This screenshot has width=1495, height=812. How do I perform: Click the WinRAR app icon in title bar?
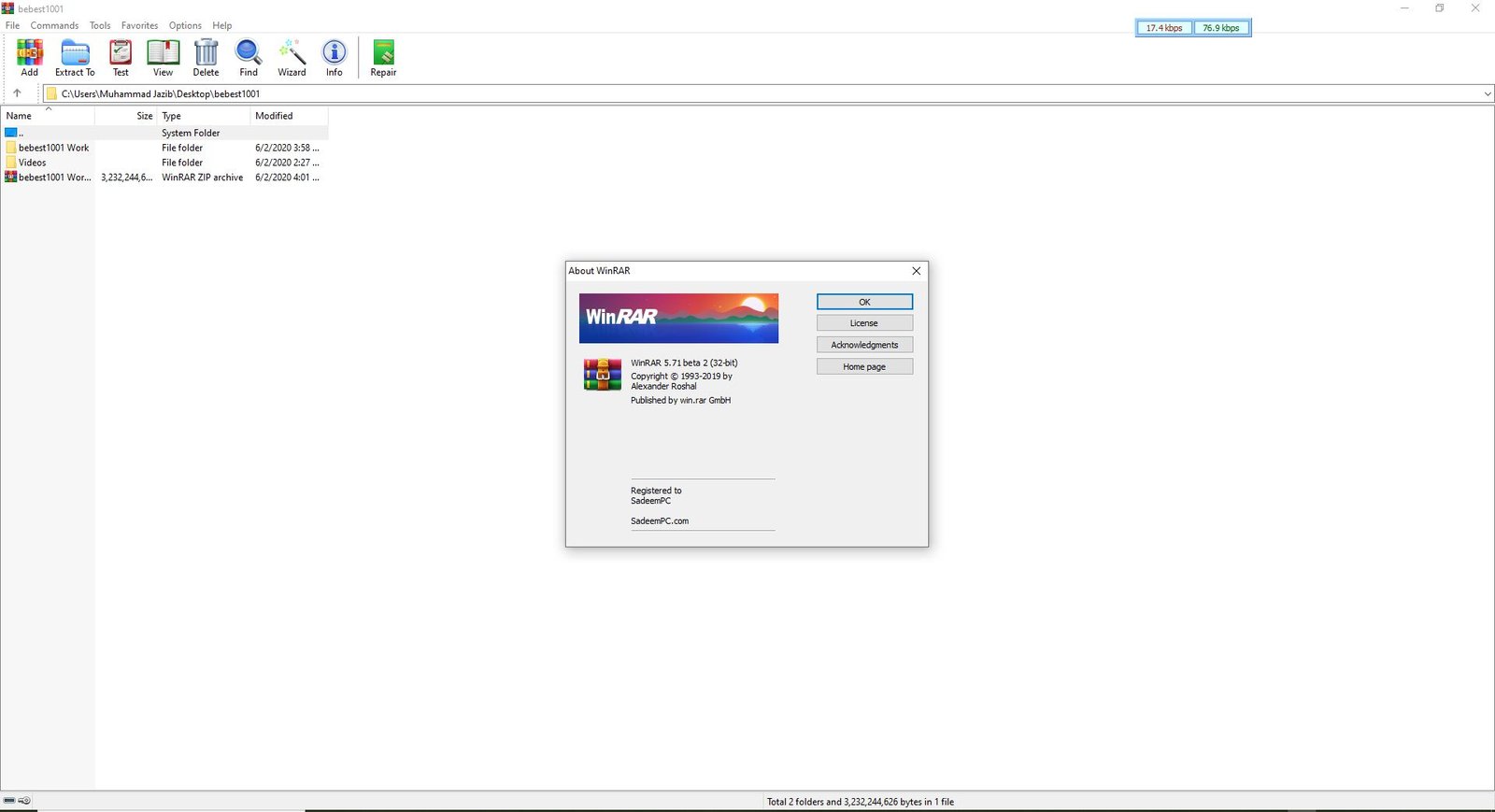click(7, 8)
